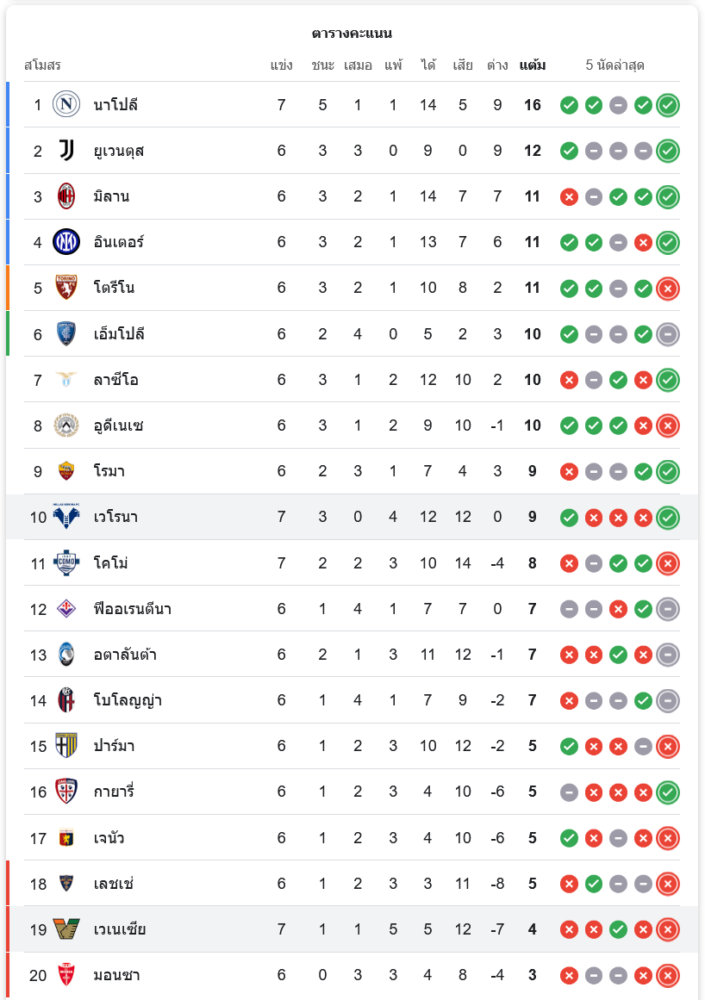Click the Lazio eagle crest icon
The height and width of the screenshot is (1000, 705).
[x=66, y=380]
